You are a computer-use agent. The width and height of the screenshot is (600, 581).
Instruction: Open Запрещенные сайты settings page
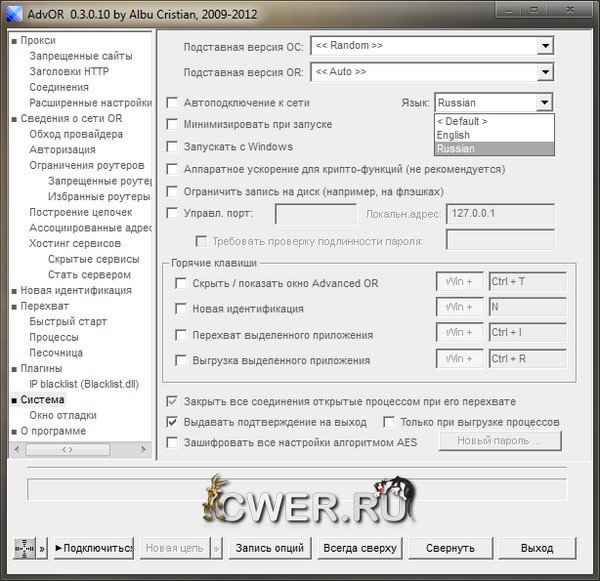pyautogui.click(x=81, y=56)
